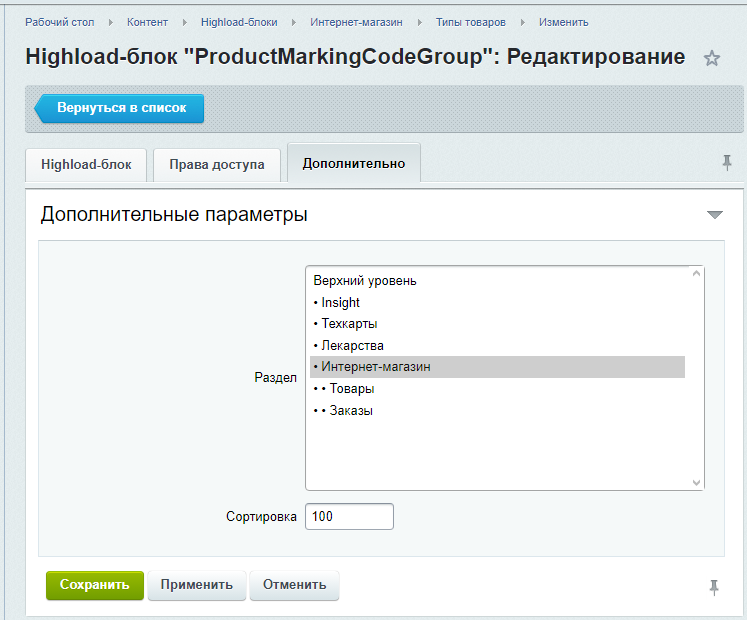Choose Insight in the Раздел list
Viewport: 747px width, 620px height.
coord(497,303)
